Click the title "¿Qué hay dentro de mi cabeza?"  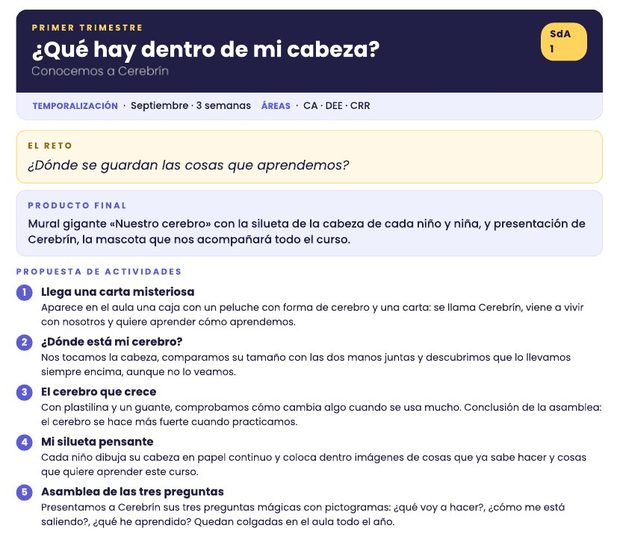[206, 49]
